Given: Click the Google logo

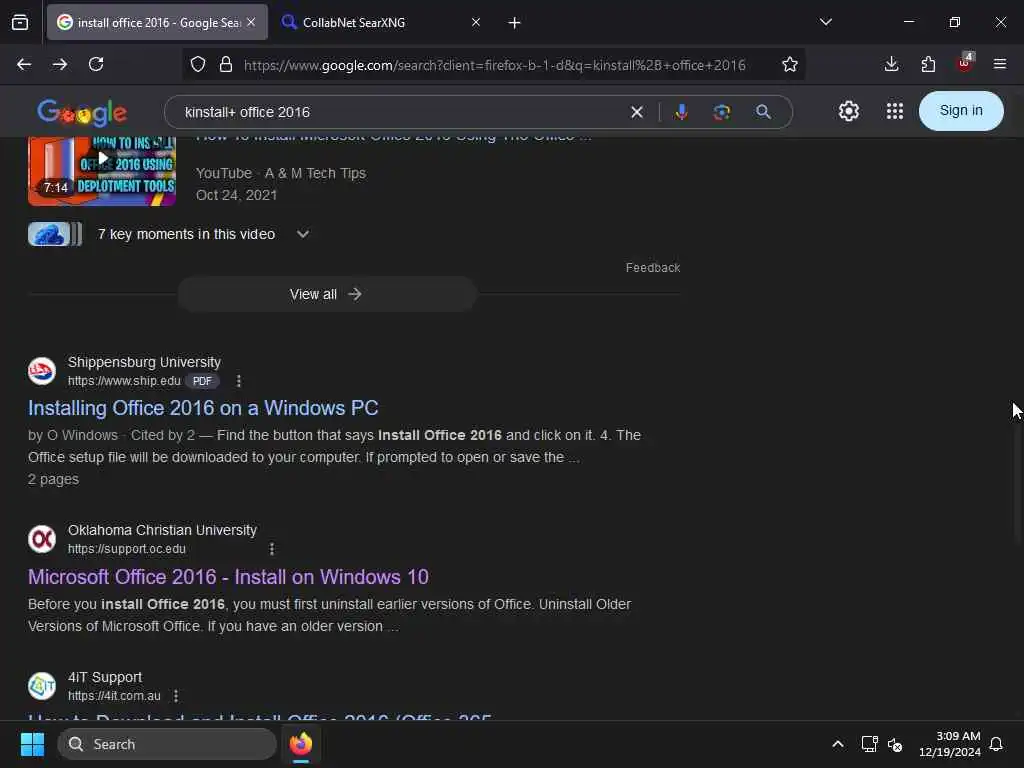Looking at the screenshot, I should [82, 112].
